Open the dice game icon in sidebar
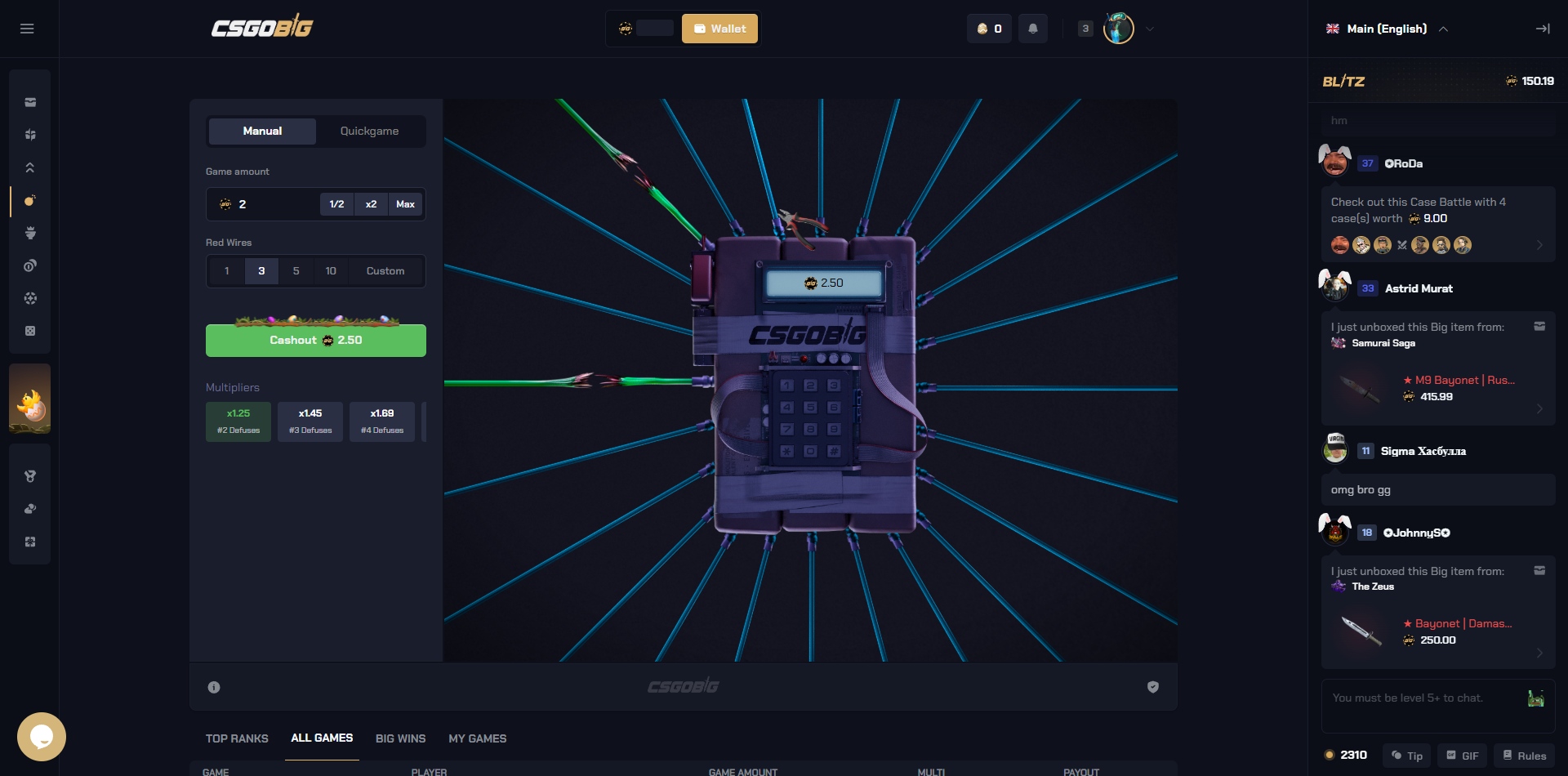Viewport: 1568px width, 776px height. [x=30, y=331]
